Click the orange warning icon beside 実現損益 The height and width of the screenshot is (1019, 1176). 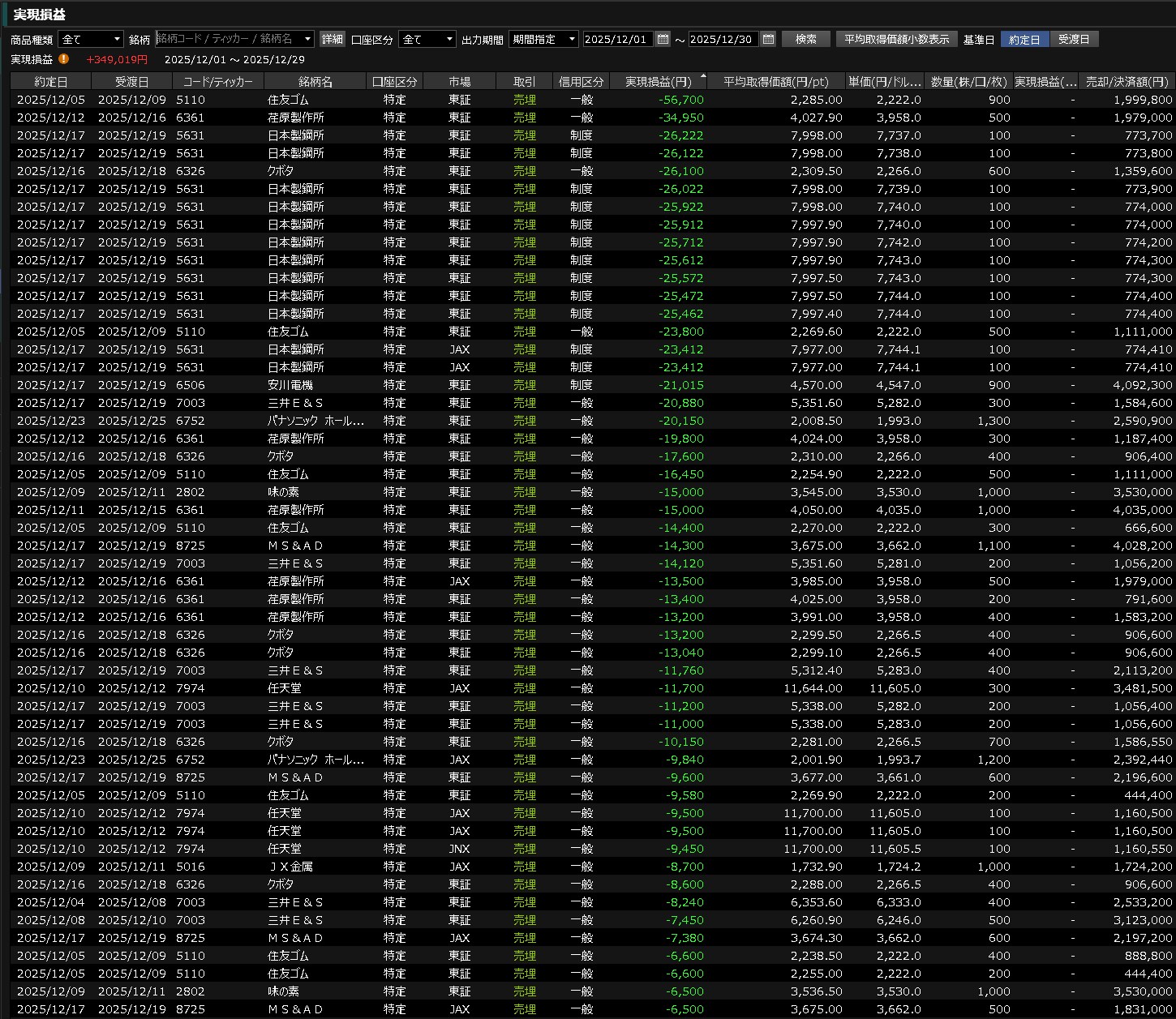(x=64, y=59)
